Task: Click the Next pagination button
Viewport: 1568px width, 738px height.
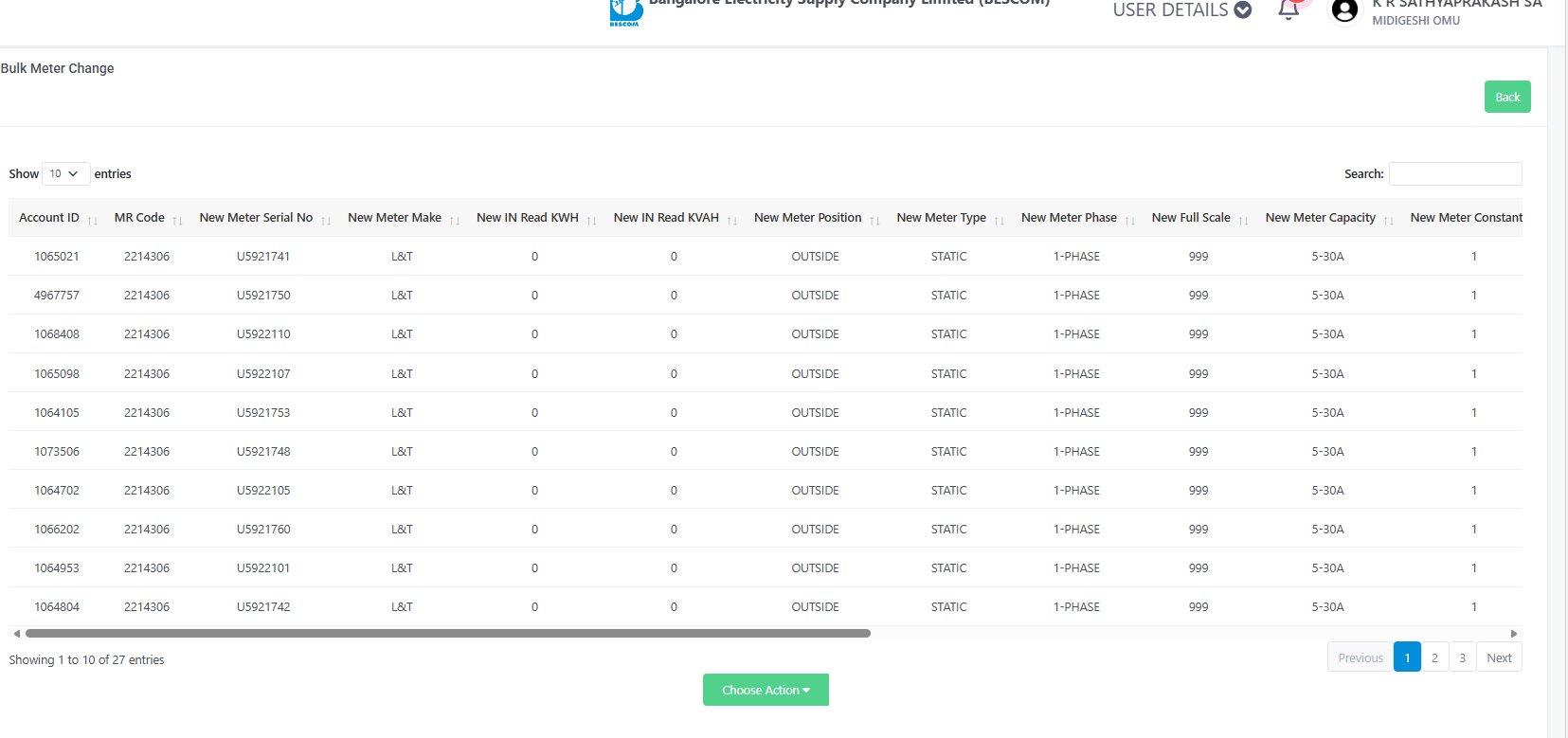Action: (x=1499, y=657)
